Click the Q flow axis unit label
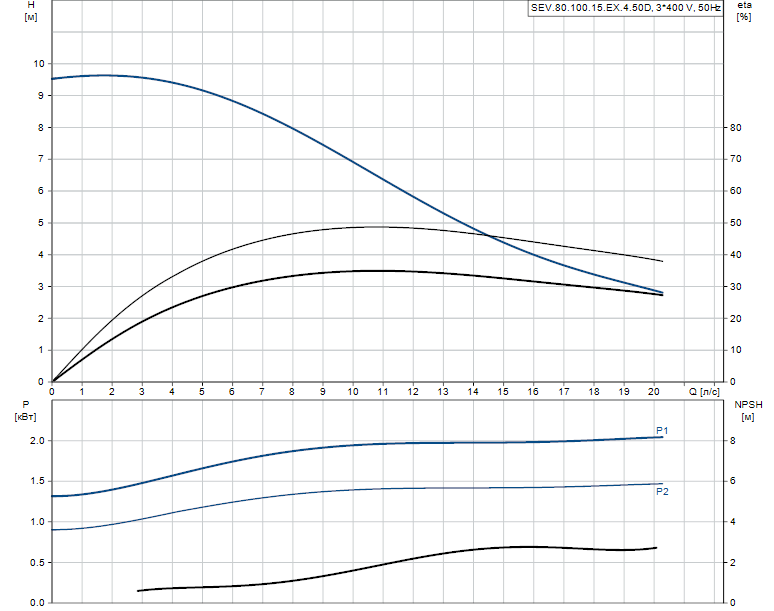The image size is (774, 611). [704, 392]
